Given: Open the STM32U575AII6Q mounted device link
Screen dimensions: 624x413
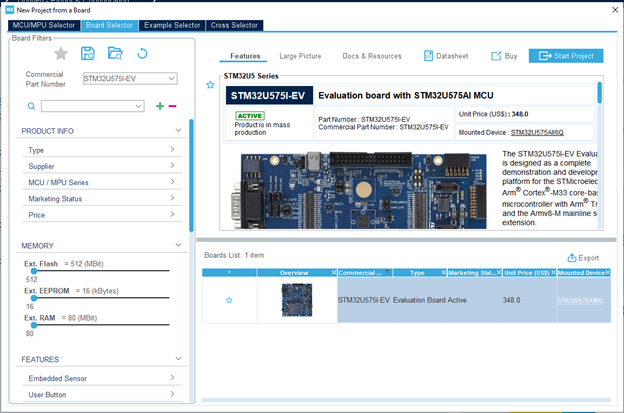Looking at the screenshot, I should 537,132.
